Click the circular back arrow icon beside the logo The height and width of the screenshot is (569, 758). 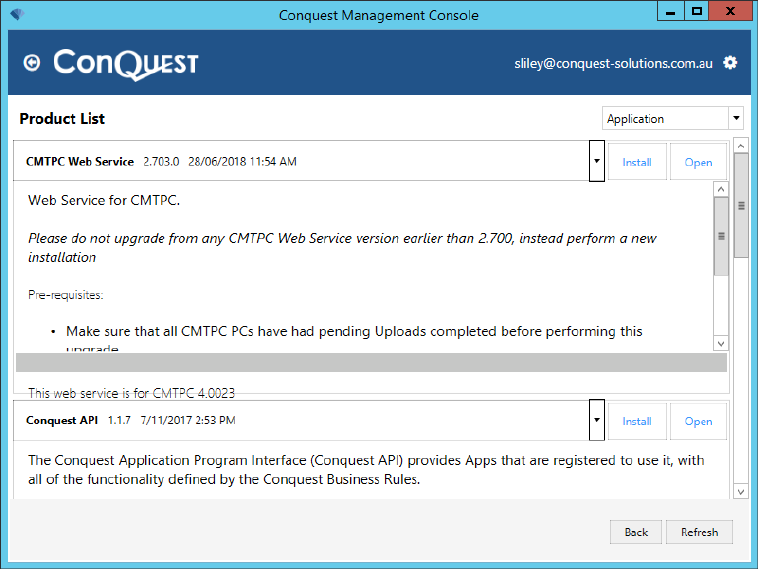click(x=32, y=63)
